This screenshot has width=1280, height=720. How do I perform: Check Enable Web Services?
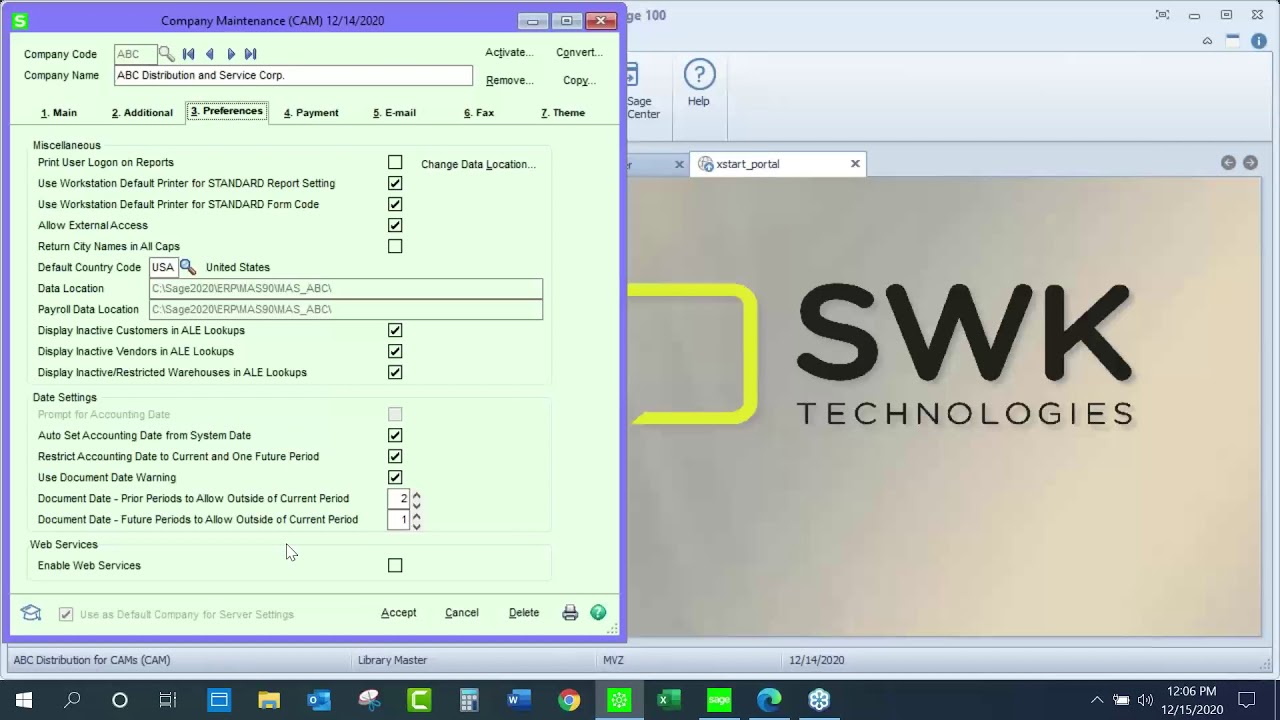395,565
